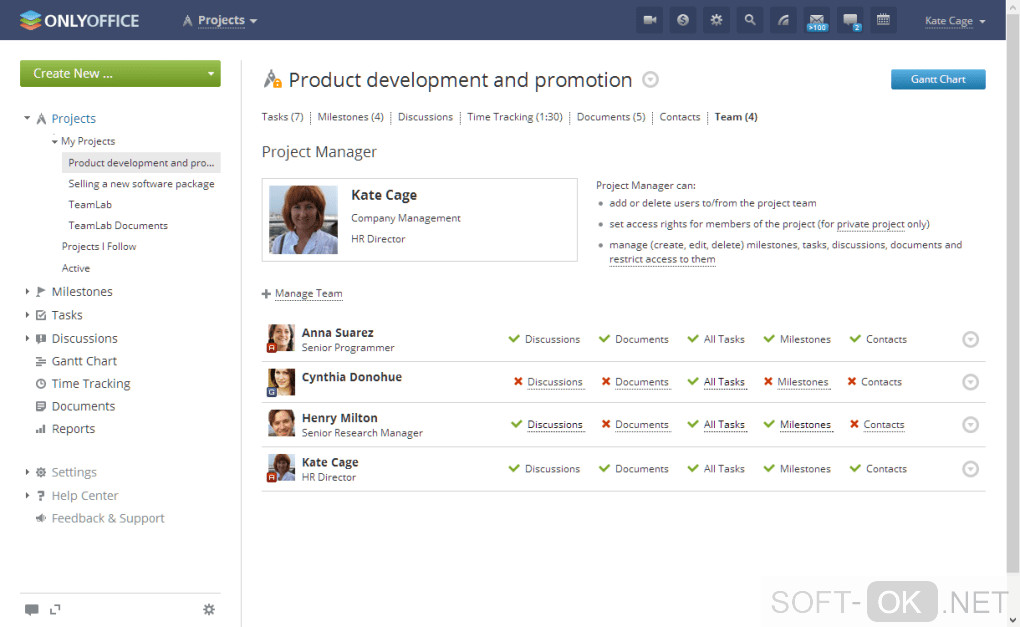Toggle Discussions access for Cynthia Donohue
The height and width of the screenshot is (627, 1020).
pyautogui.click(x=554, y=382)
